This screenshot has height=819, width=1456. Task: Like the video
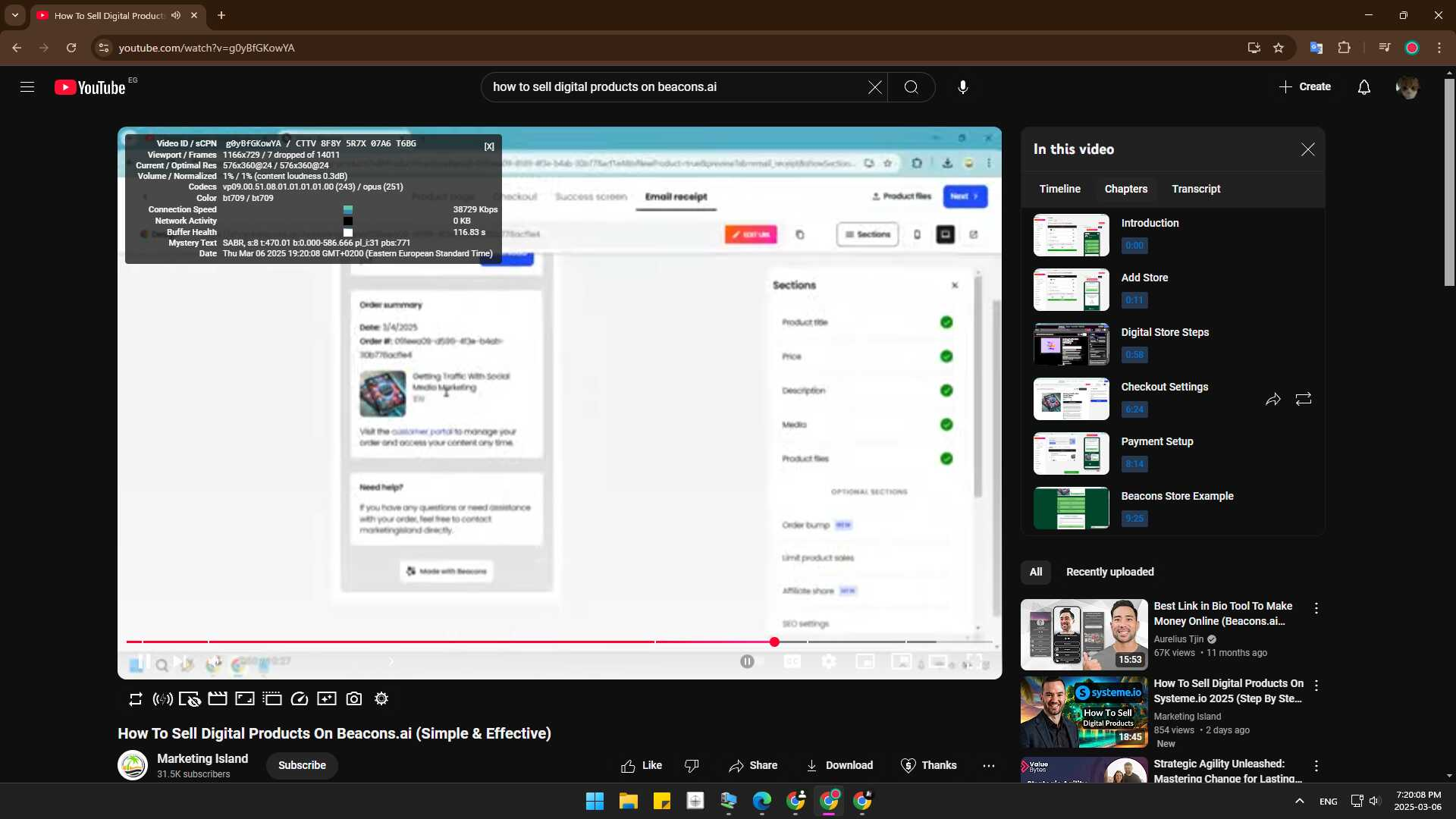(642, 766)
